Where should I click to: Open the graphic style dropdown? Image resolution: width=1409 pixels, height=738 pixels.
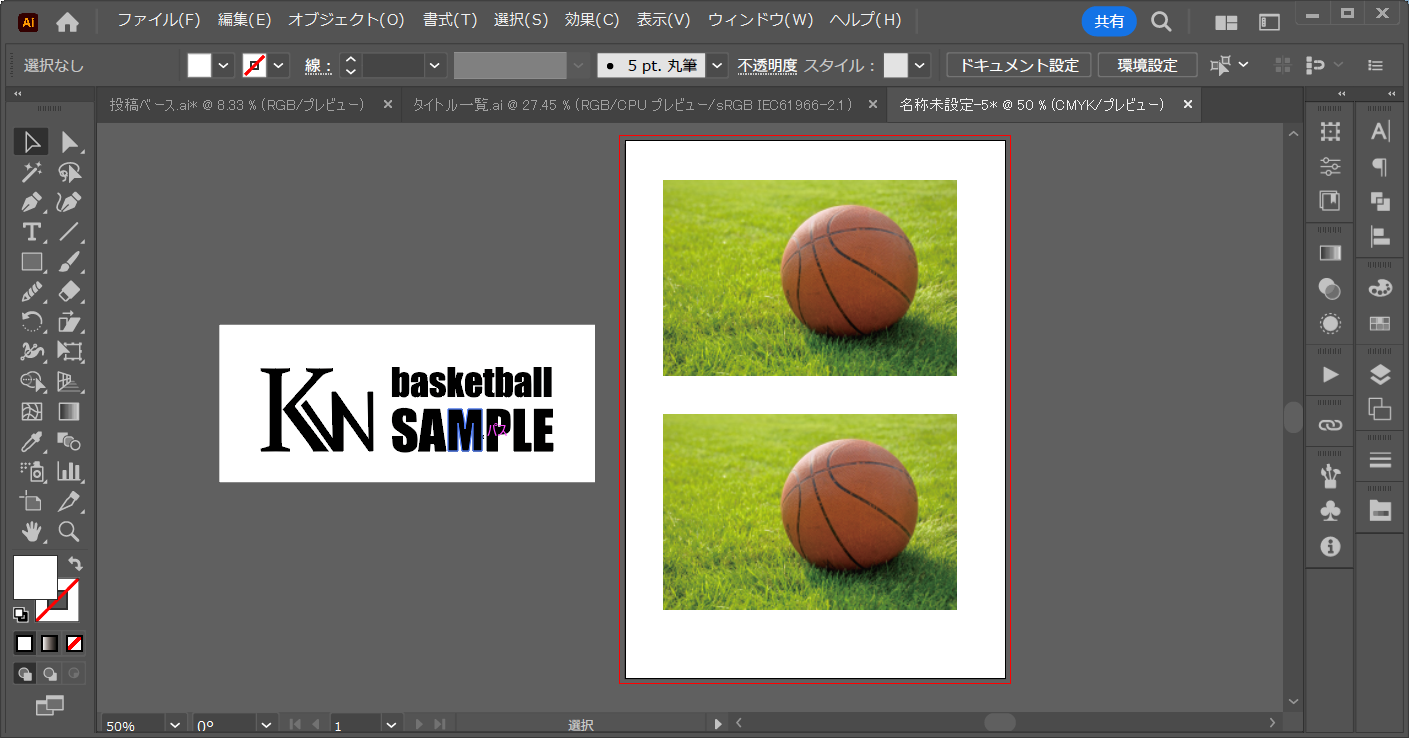pyautogui.click(x=920, y=65)
